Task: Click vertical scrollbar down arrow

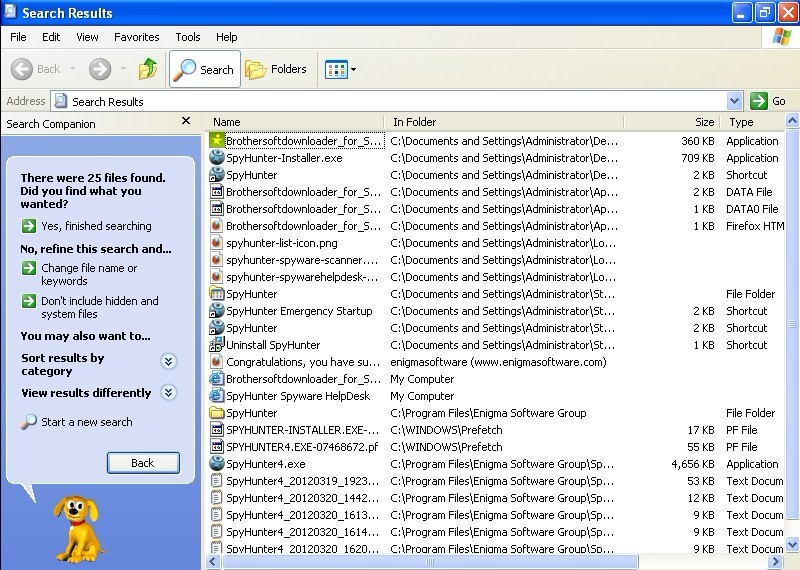Action: tap(792, 544)
